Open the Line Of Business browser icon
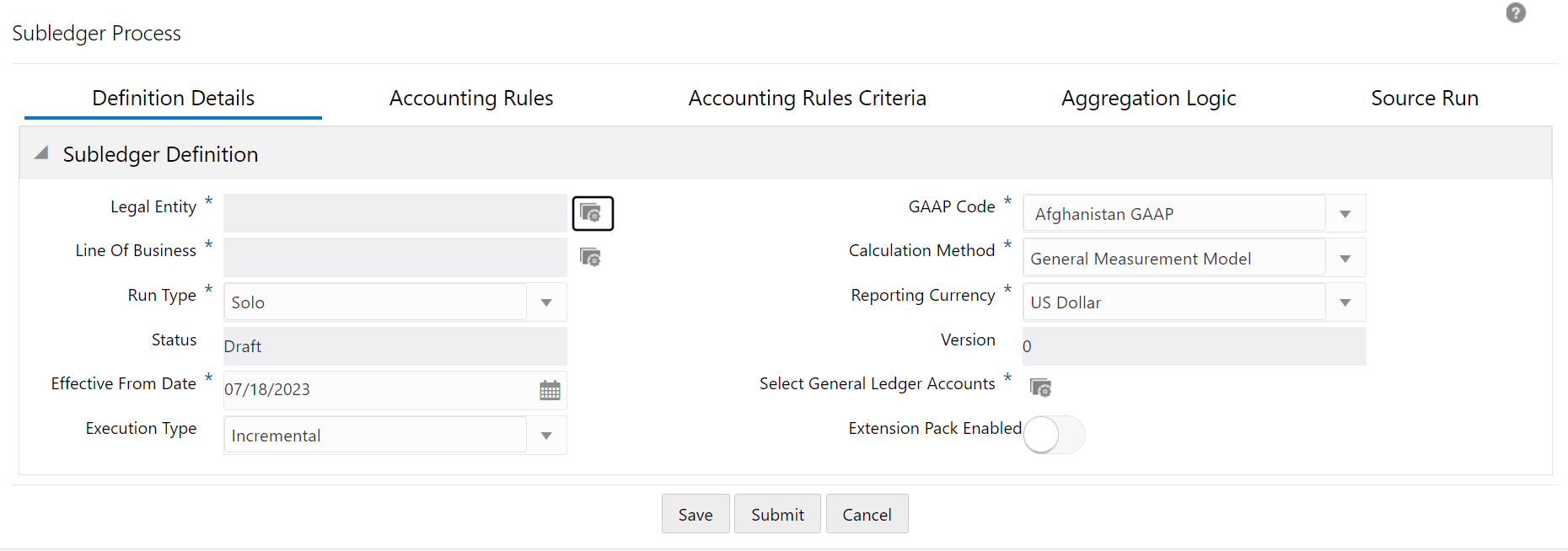Viewport: 1568px width, 551px height. point(590,257)
